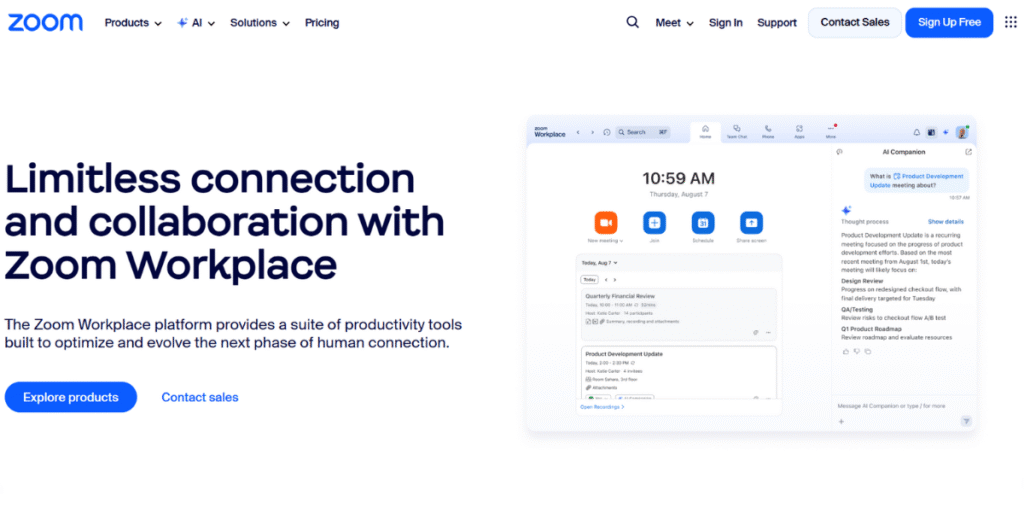The height and width of the screenshot is (512, 1024).
Task: Click the orange New meeting camera icon
Action: pyautogui.click(x=606, y=222)
